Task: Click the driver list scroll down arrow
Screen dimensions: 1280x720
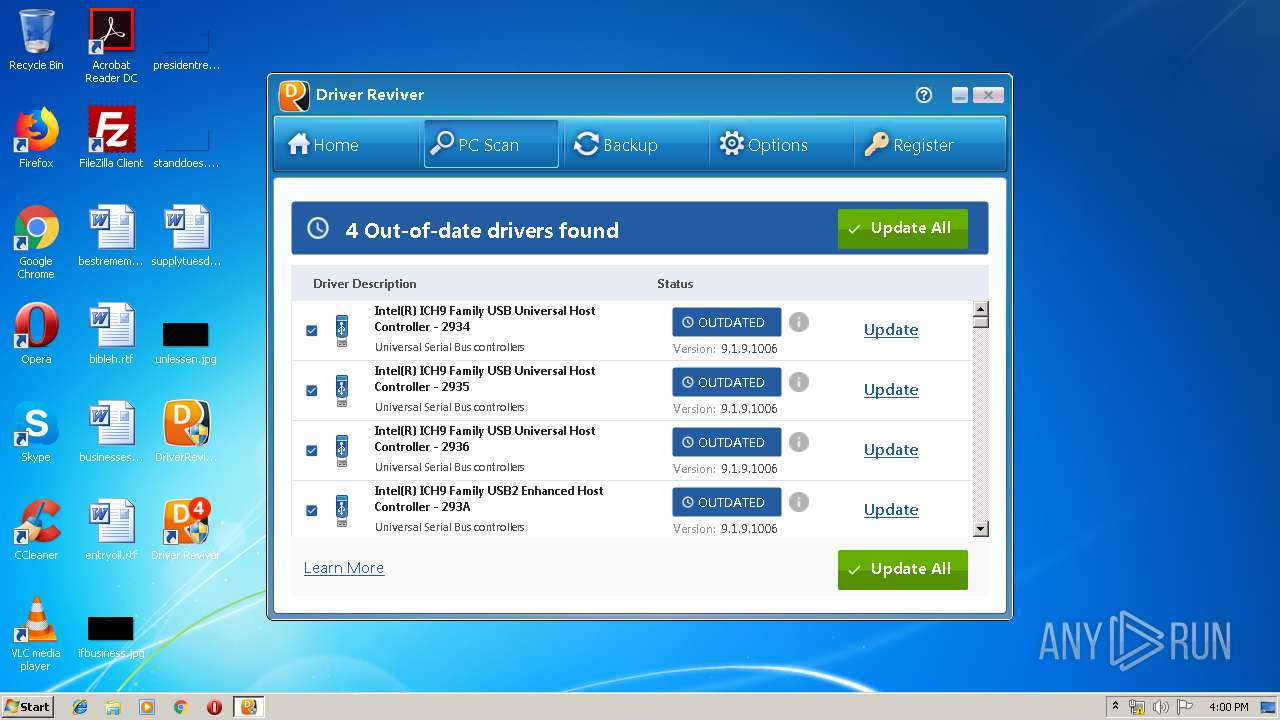Action: [x=981, y=529]
